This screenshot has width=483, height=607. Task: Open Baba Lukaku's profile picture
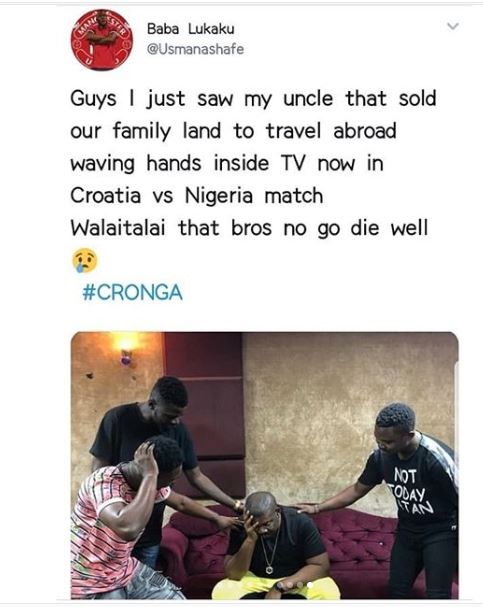101,40
